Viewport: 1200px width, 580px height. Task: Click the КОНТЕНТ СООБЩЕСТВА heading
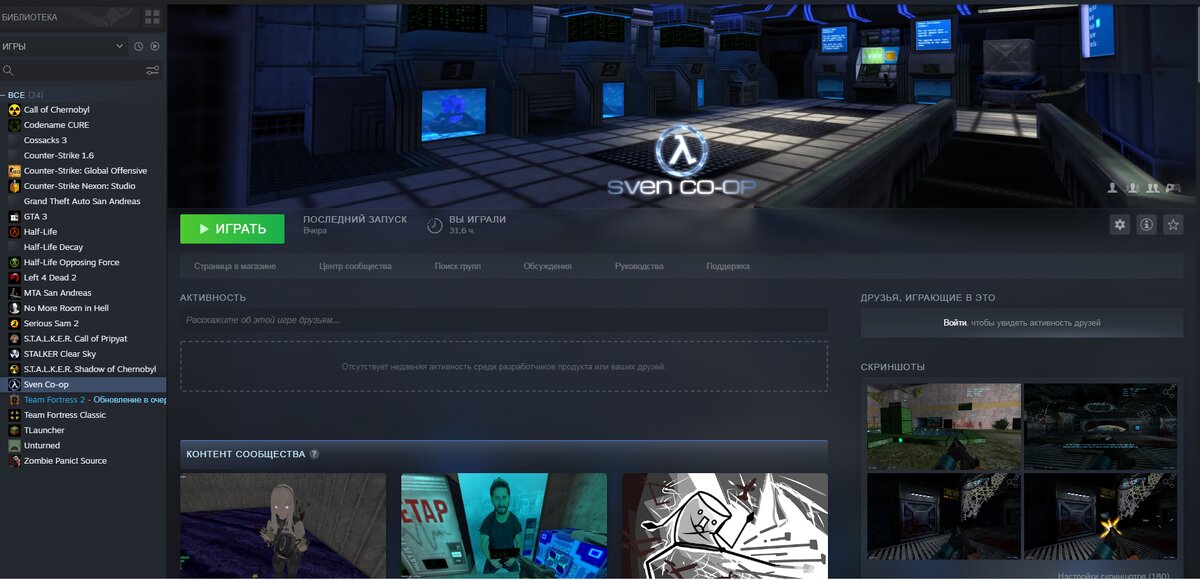(245, 454)
